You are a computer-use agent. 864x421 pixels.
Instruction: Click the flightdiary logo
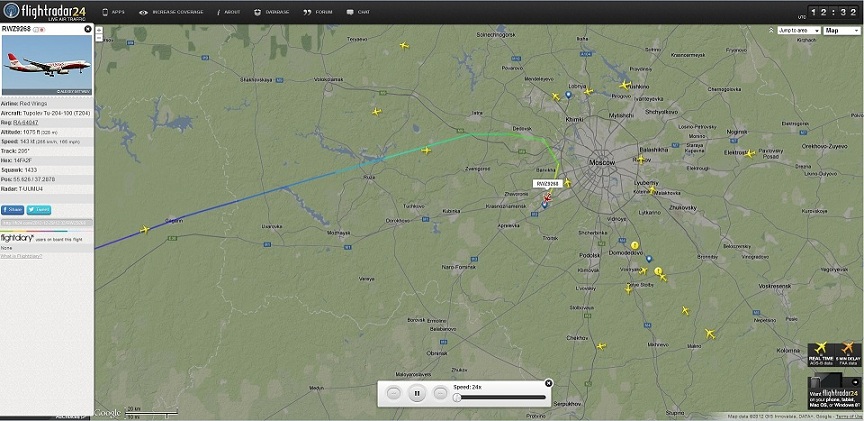click(x=17, y=238)
